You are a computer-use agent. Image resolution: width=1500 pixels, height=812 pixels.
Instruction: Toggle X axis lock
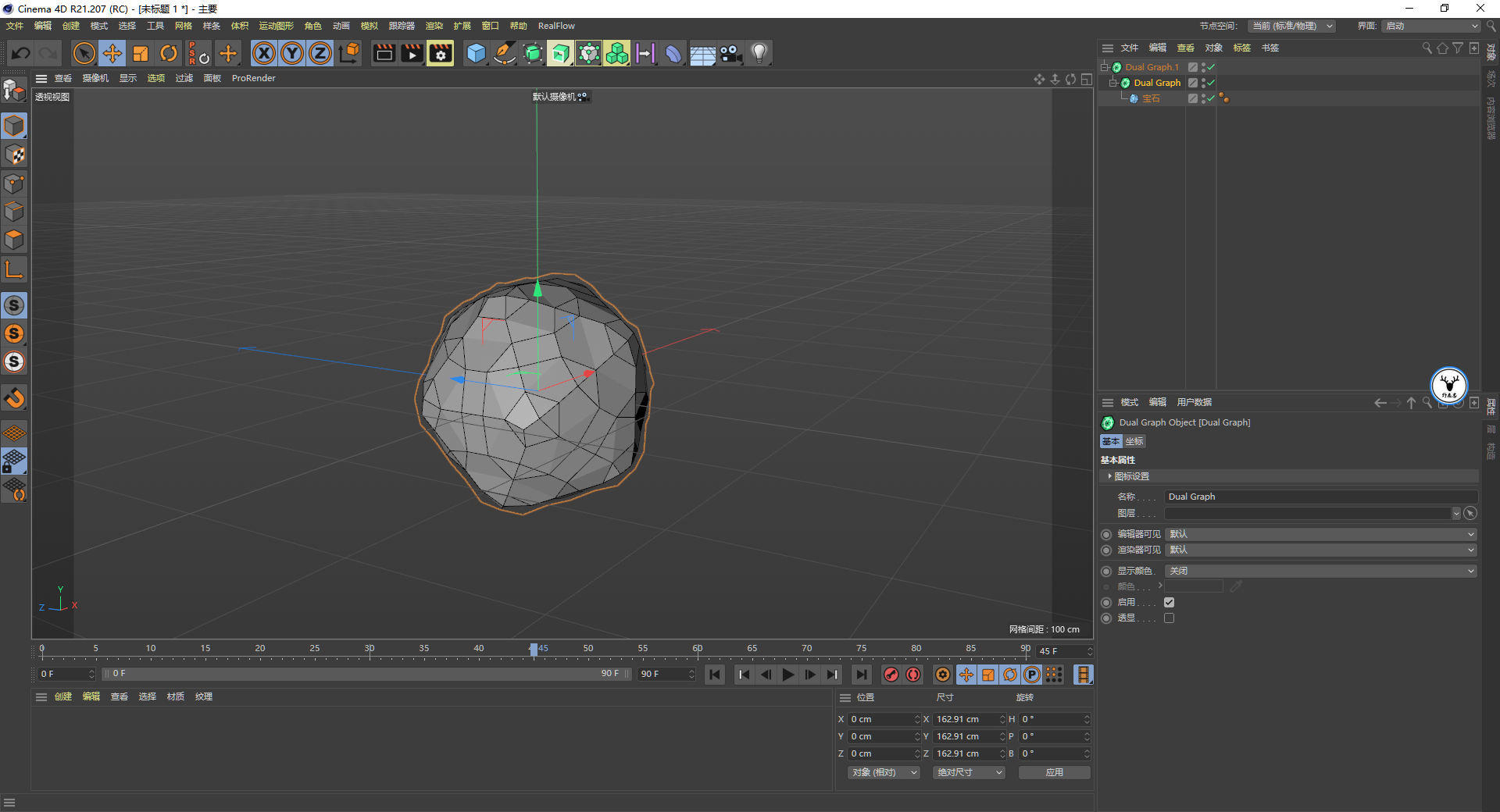point(264,53)
